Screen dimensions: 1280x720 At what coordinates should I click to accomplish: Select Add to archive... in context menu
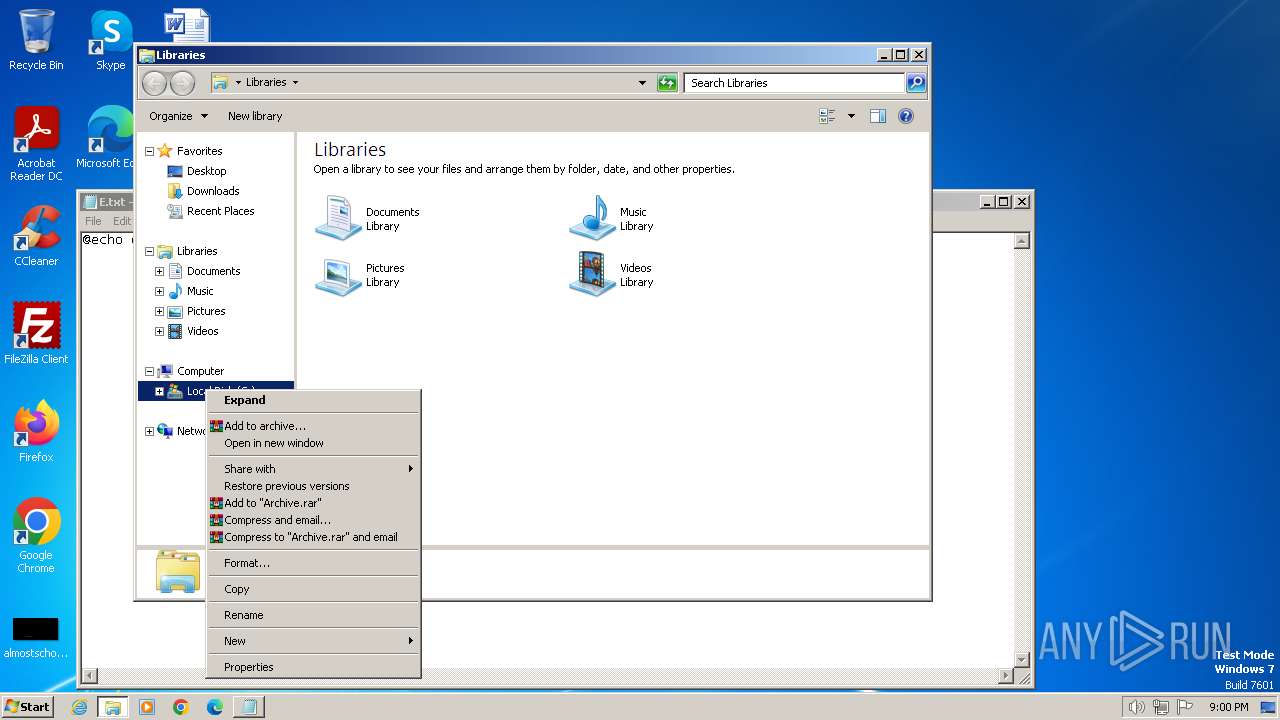click(313, 426)
